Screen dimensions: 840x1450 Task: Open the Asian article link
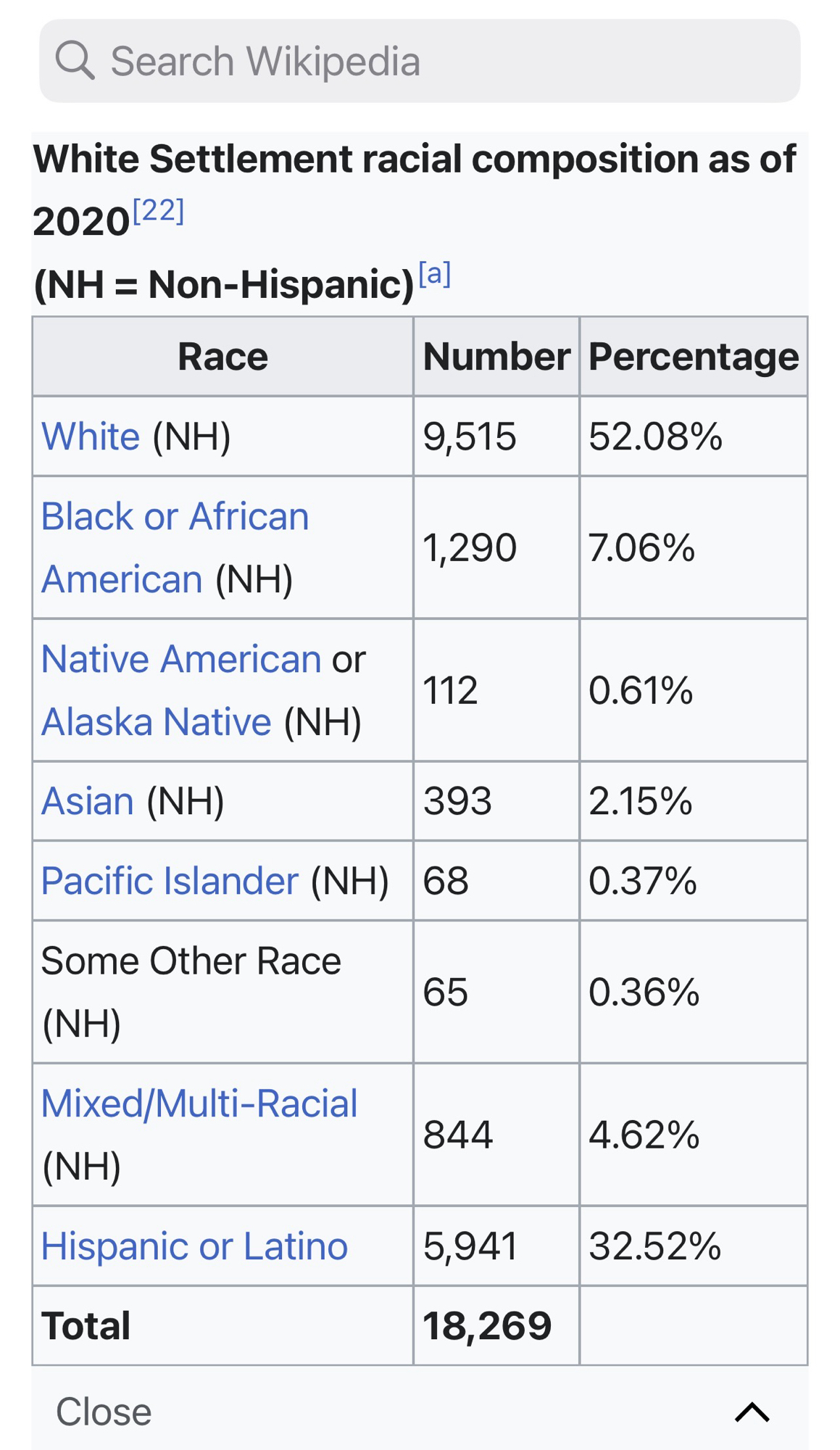[x=88, y=801]
